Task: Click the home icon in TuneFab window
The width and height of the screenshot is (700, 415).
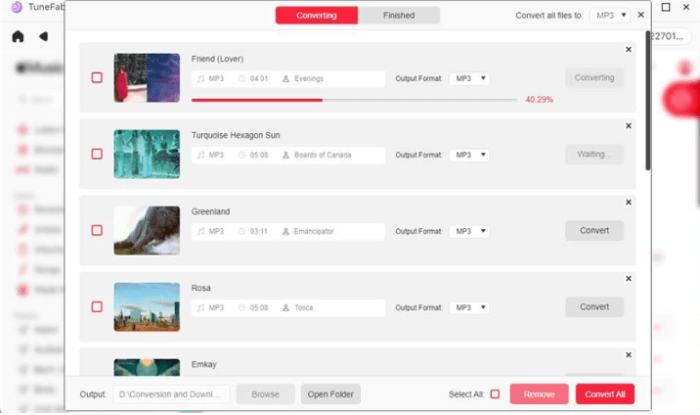Action: 18,37
